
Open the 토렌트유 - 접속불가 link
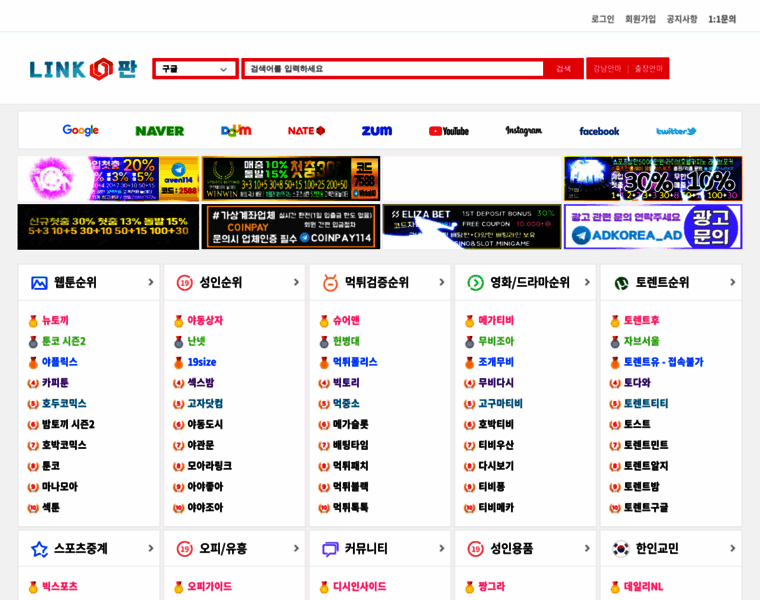[x=663, y=363]
